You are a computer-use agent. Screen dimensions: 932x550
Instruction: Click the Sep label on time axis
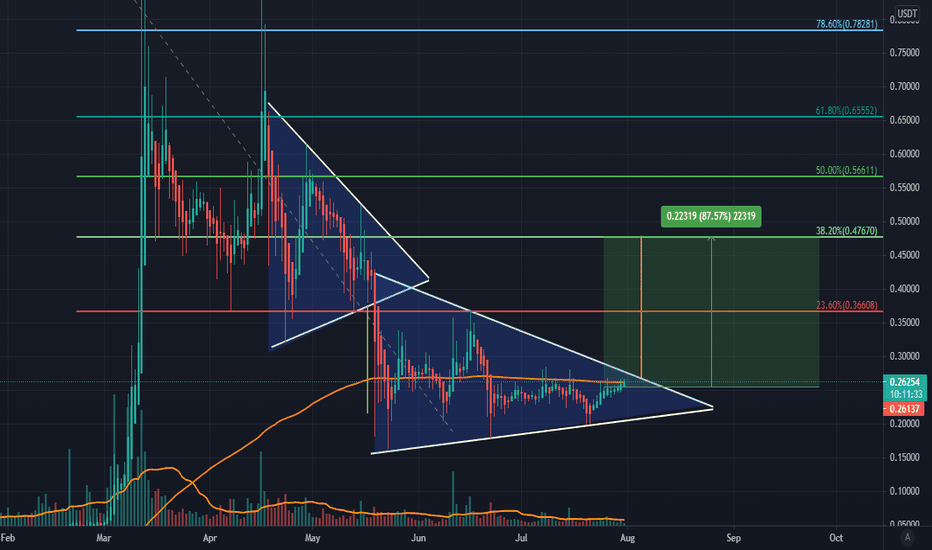[733, 538]
